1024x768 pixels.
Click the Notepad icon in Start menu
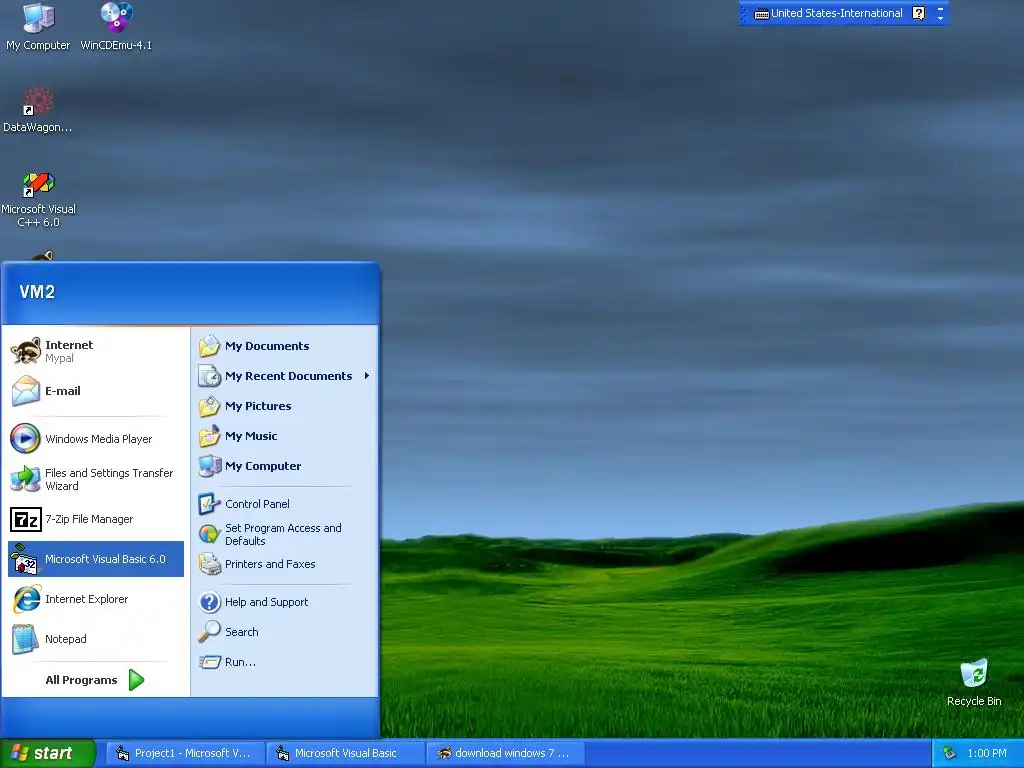[x=25, y=639]
